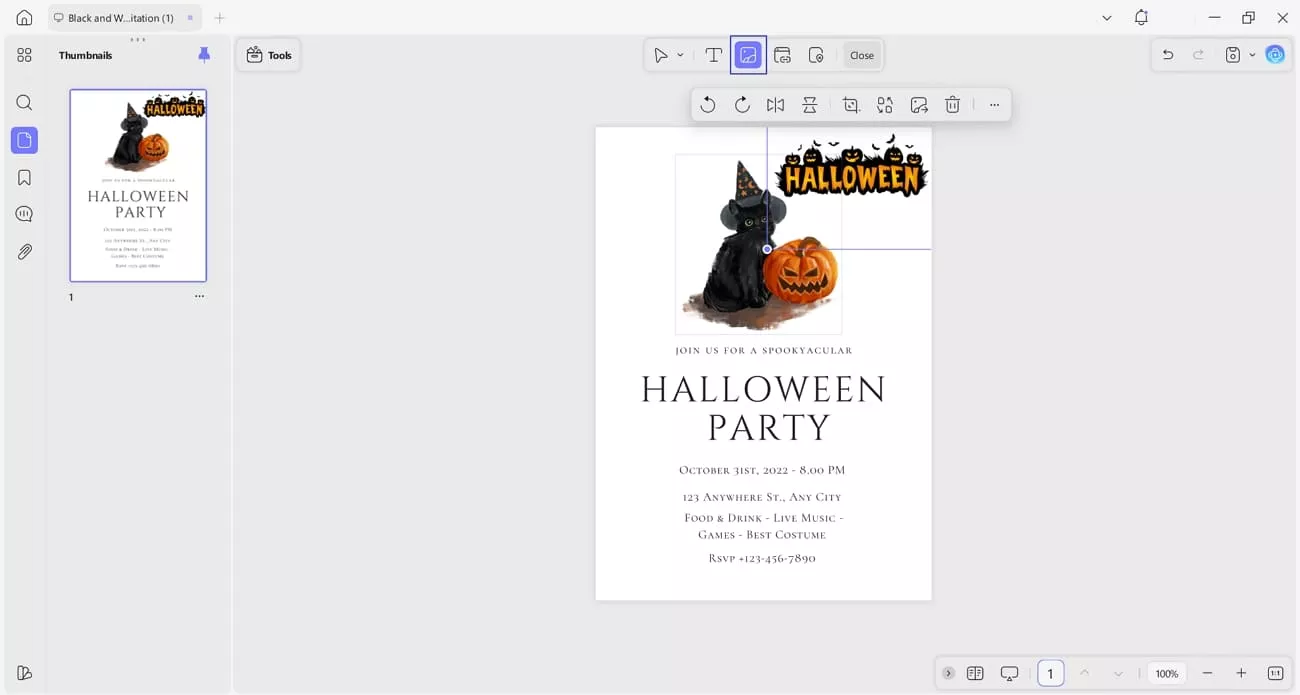The width and height of the screenshot is (1300, 695).
Task: Open the Tools menu
Action: coord(268,55)
